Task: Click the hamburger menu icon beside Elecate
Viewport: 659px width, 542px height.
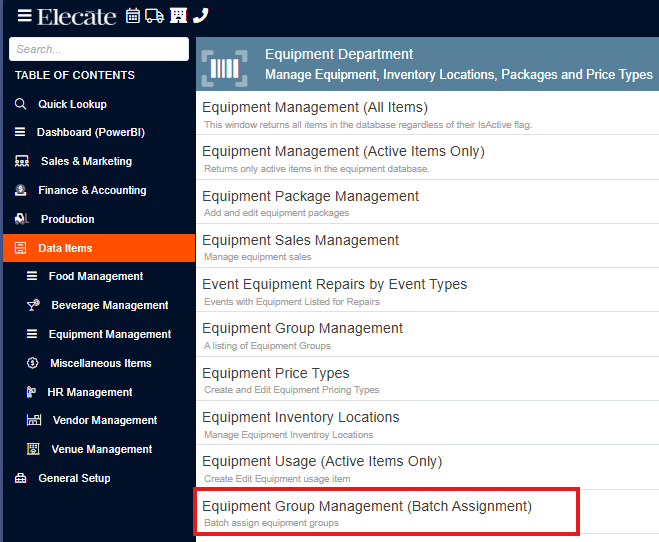Action: click(24, 16)
